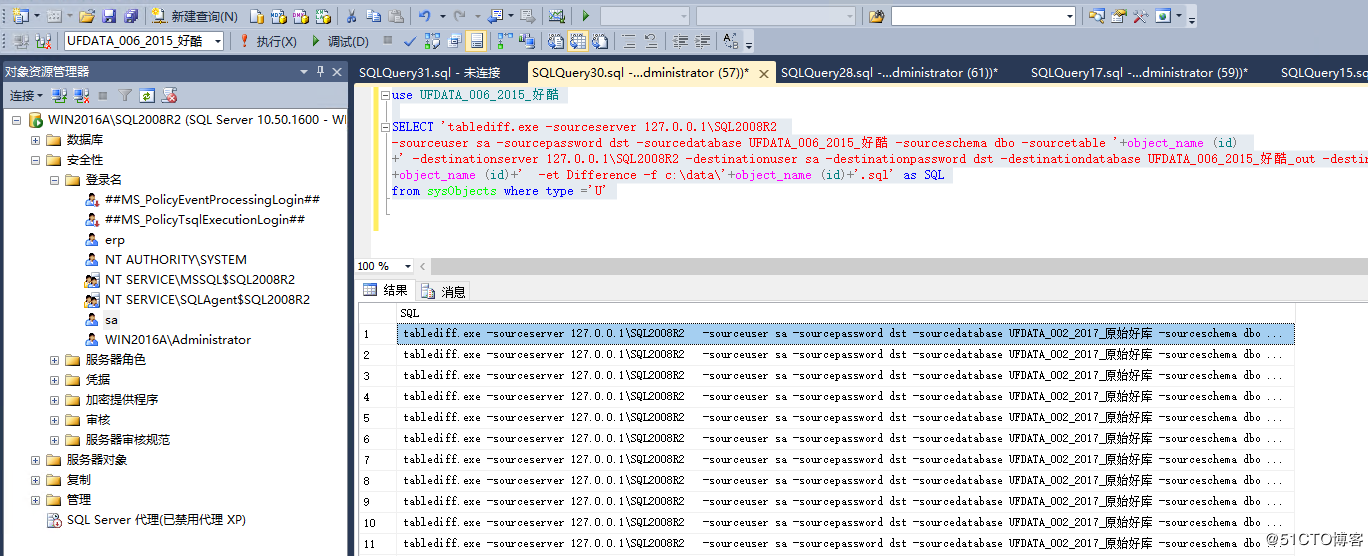Switch to the SQLQuery28.sql tab
1368x556 pixels.
click(x=889, y=72)
